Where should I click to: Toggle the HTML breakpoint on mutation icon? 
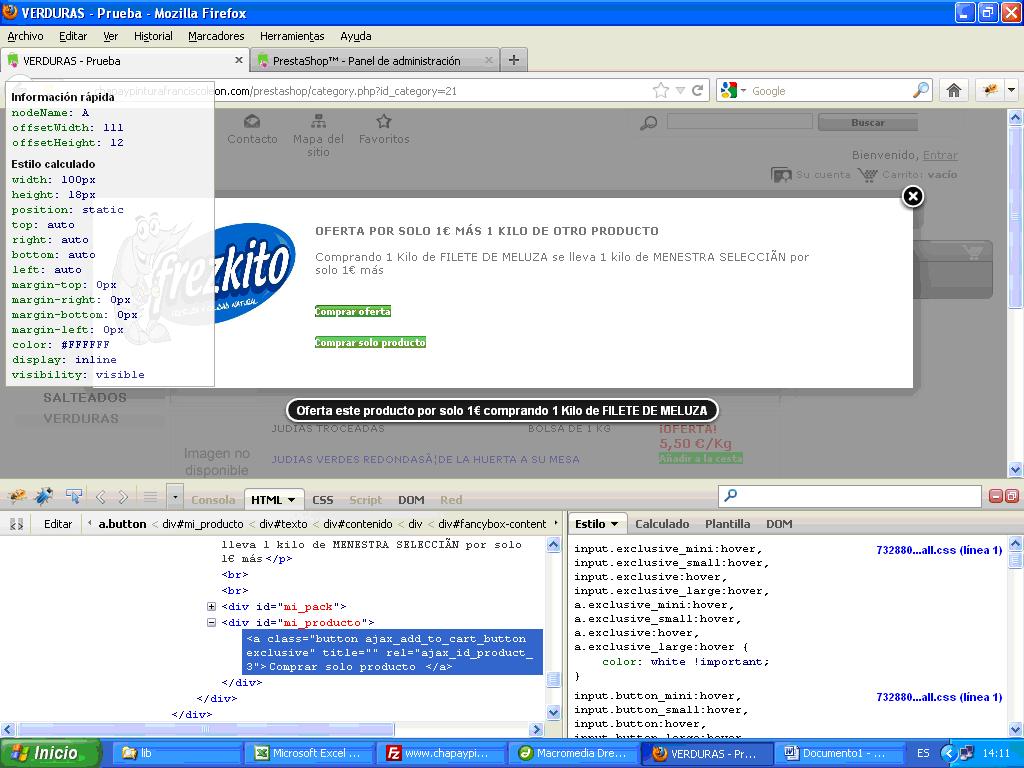click(x=16, y=524)
